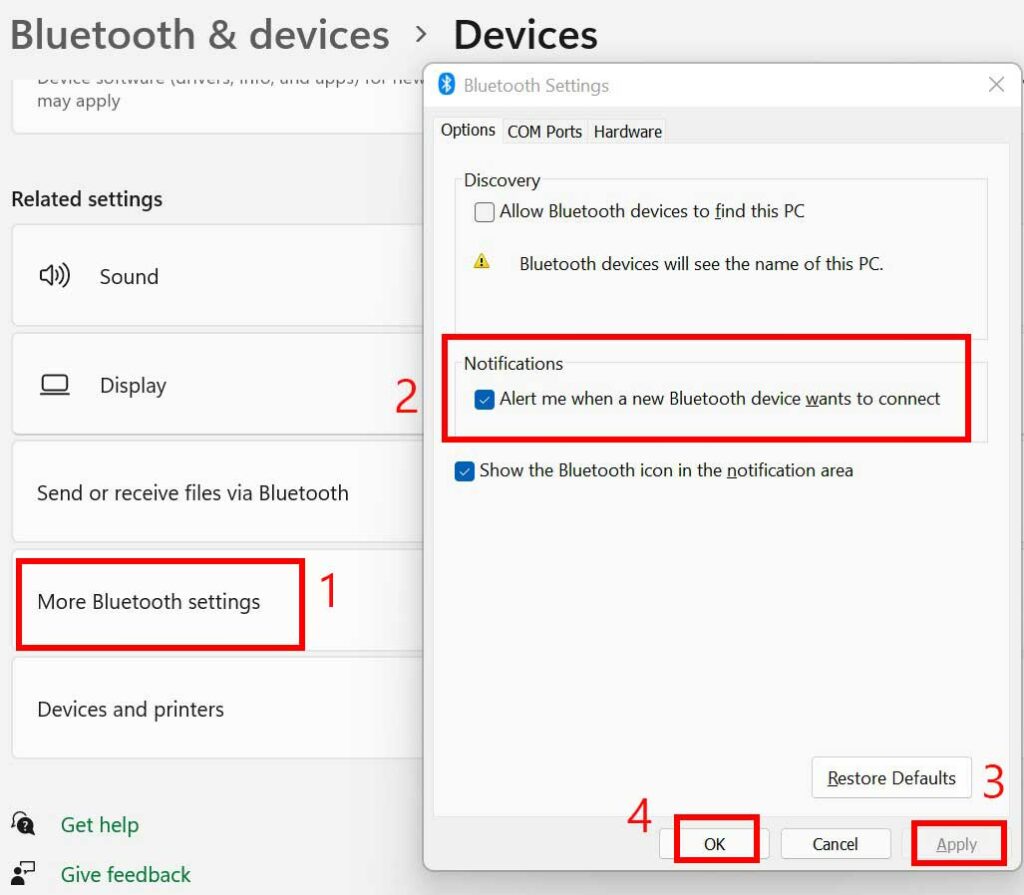
Task: Apply the Bluetooth settings changes
Action: click(x=956, y=843)
